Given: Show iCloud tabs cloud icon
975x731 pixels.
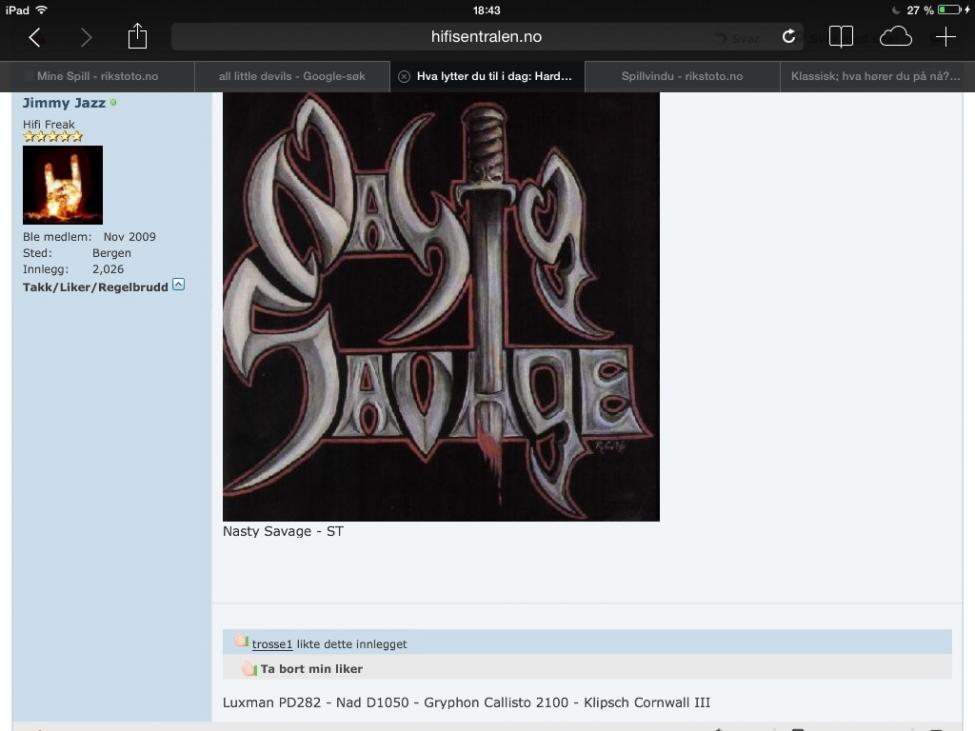Looking at the screenshot, I should point(895,37).
